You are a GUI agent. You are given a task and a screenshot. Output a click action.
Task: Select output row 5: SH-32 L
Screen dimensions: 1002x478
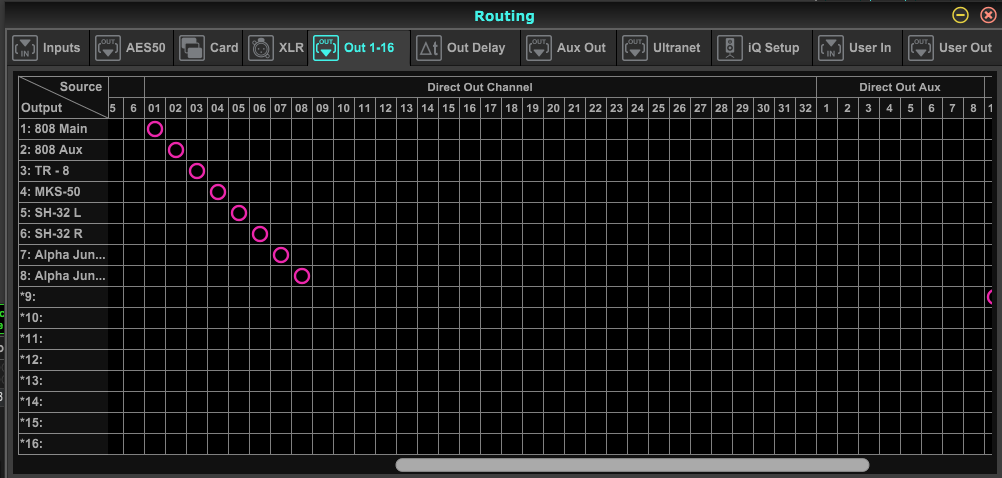[63, 213]
